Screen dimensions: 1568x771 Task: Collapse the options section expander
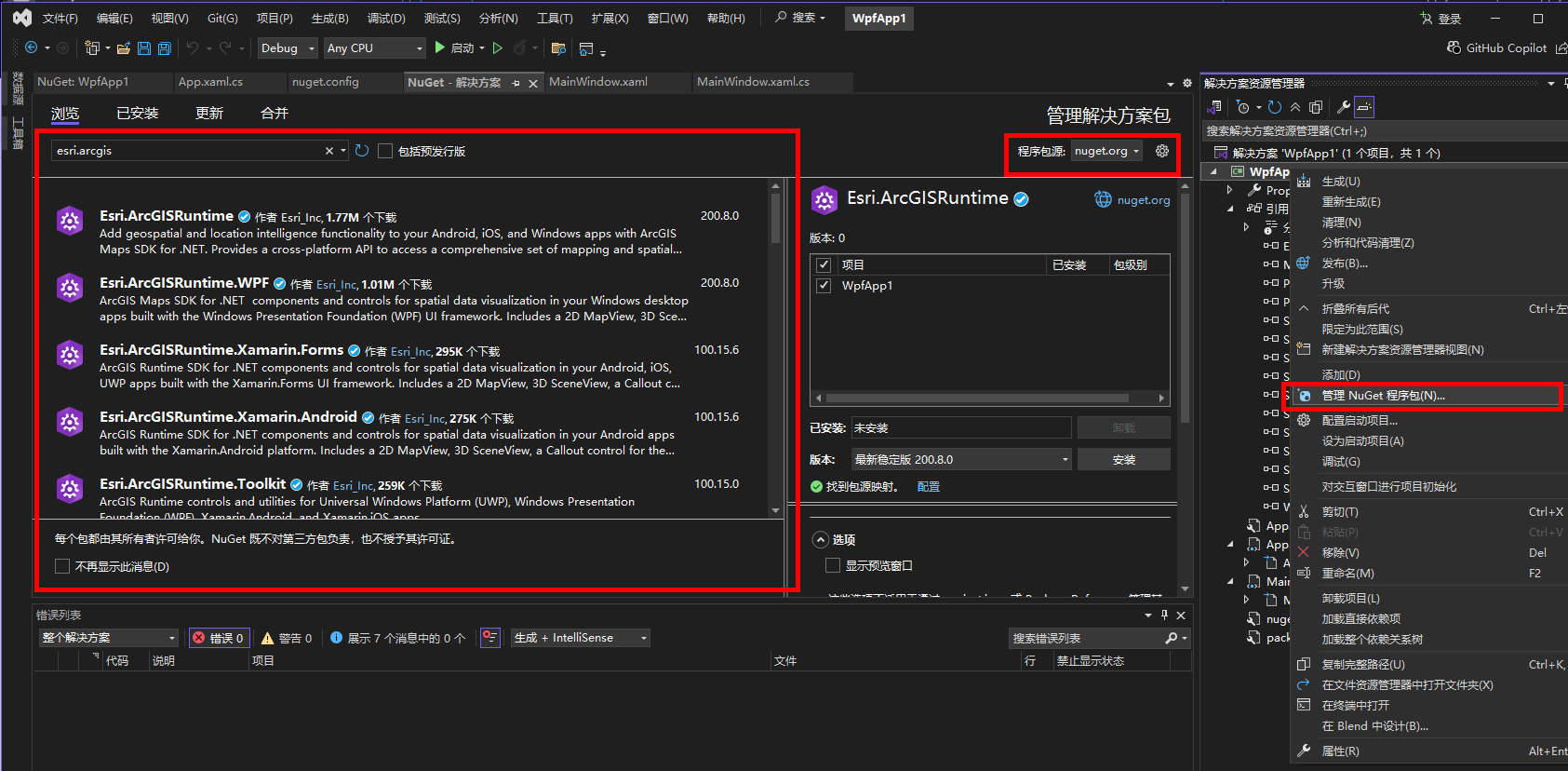click(x=821, y=539)
